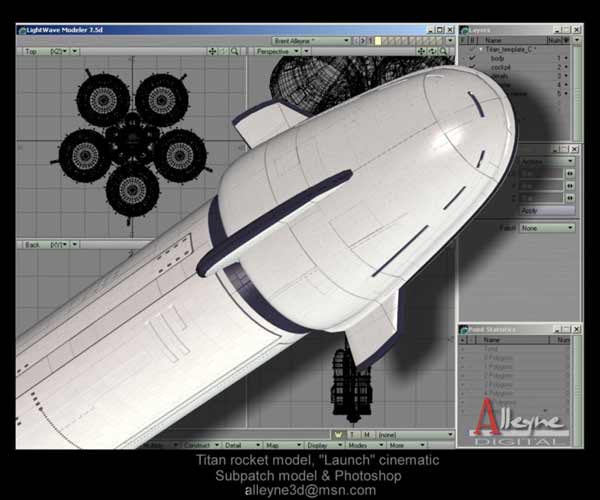Select the highlighted layer 1 button
This screenshot has width=600, height=500.
click(378, 41)
